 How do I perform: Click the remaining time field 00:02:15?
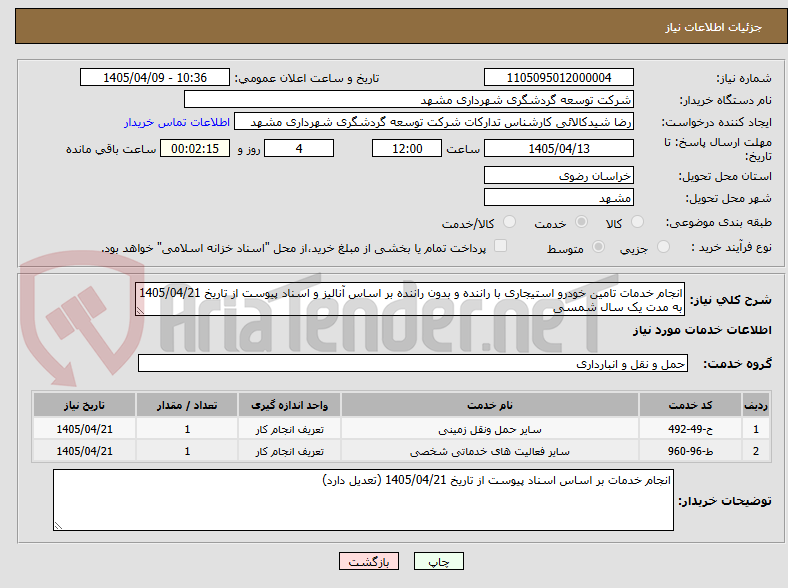pyautogui.click(x=195, y=148)
